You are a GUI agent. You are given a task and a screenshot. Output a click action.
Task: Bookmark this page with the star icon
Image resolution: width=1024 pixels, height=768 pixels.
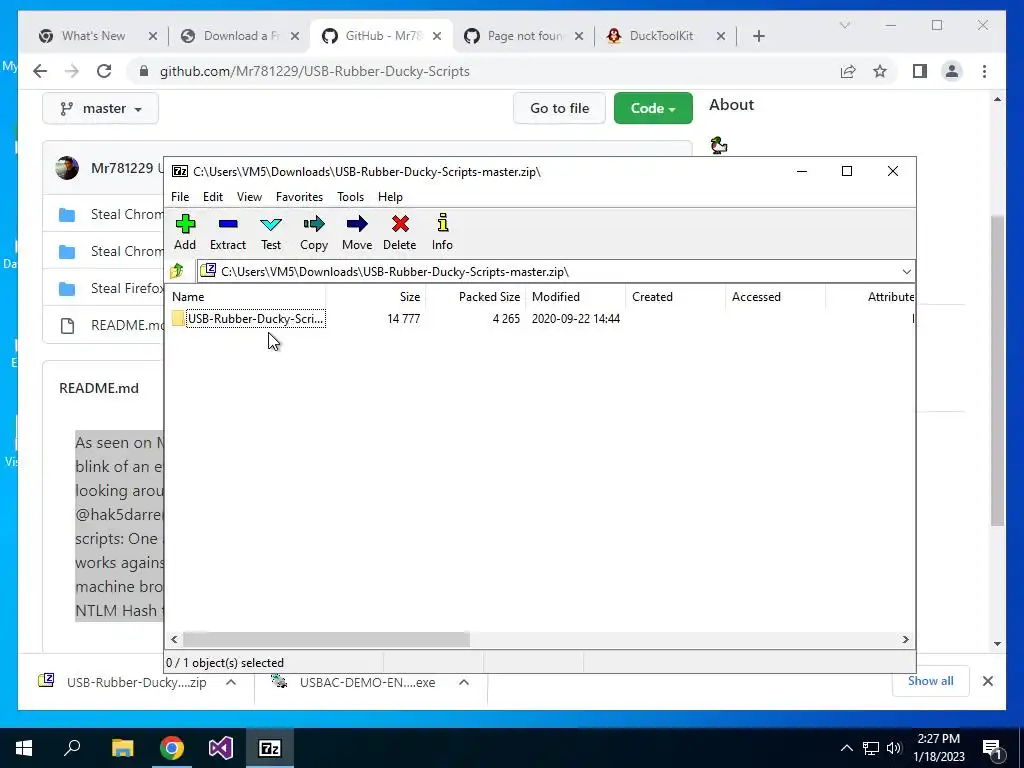point(880,71)
